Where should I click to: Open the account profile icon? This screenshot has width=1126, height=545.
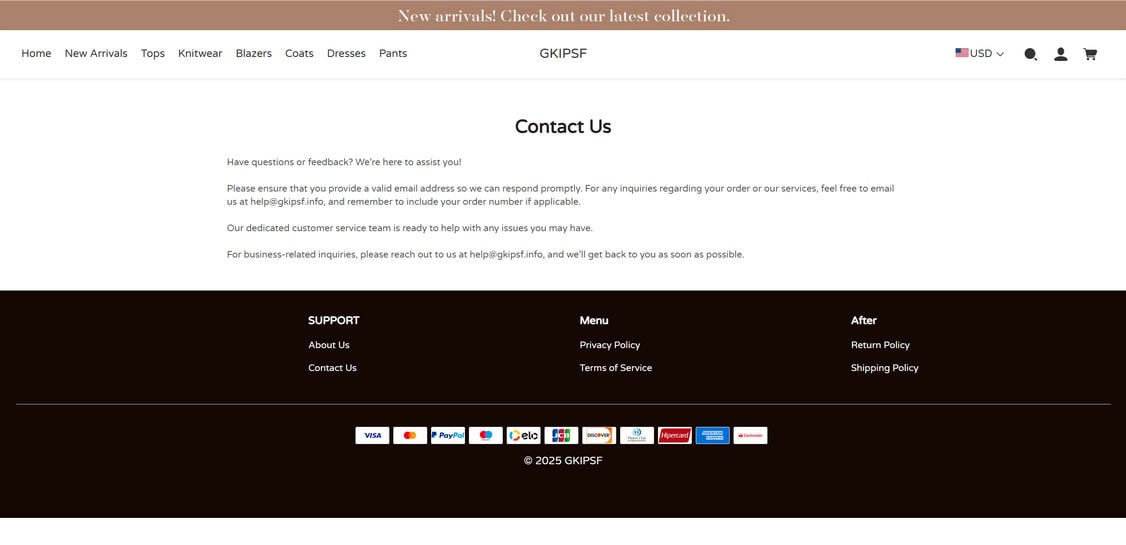pos(1061,54)
